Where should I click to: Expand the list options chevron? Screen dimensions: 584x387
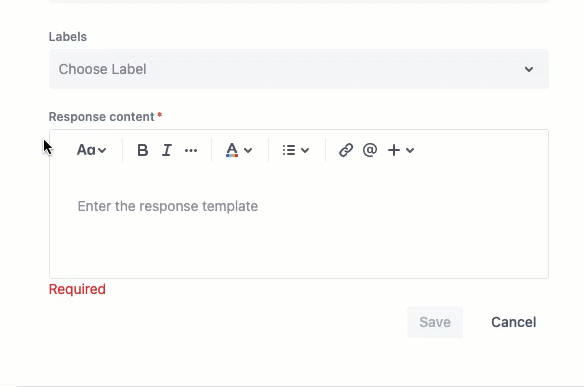pos(305,150)
